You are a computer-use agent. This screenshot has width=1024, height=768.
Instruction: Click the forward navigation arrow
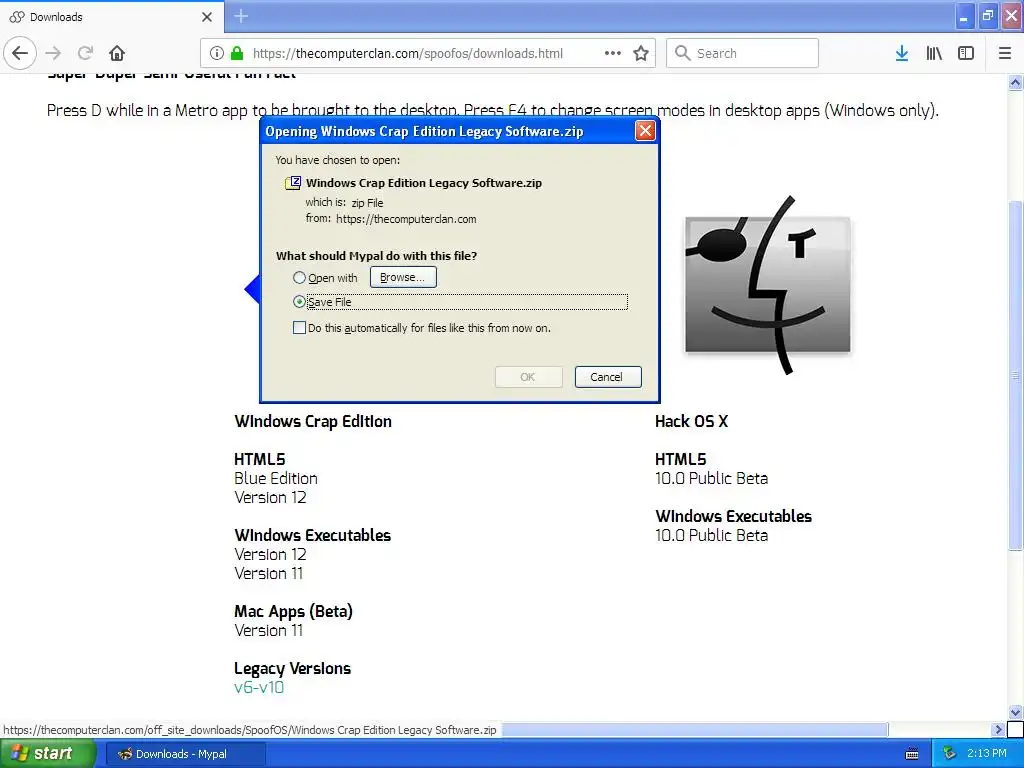54,53
